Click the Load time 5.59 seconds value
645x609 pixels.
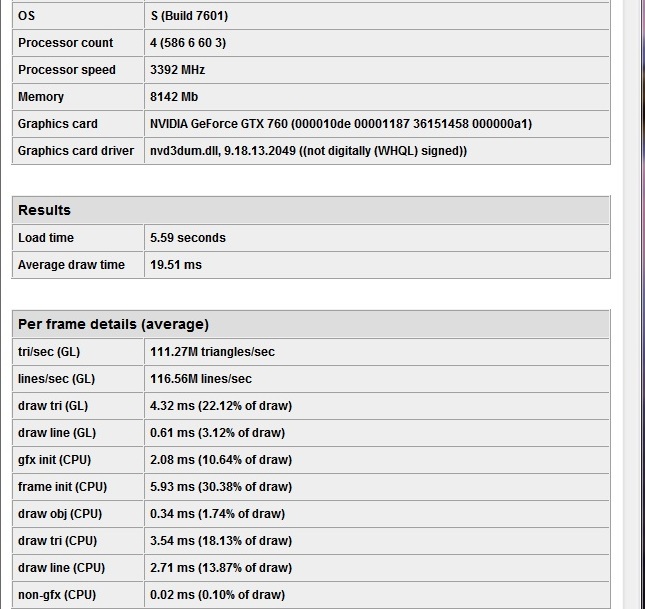(x=188, y=238)
